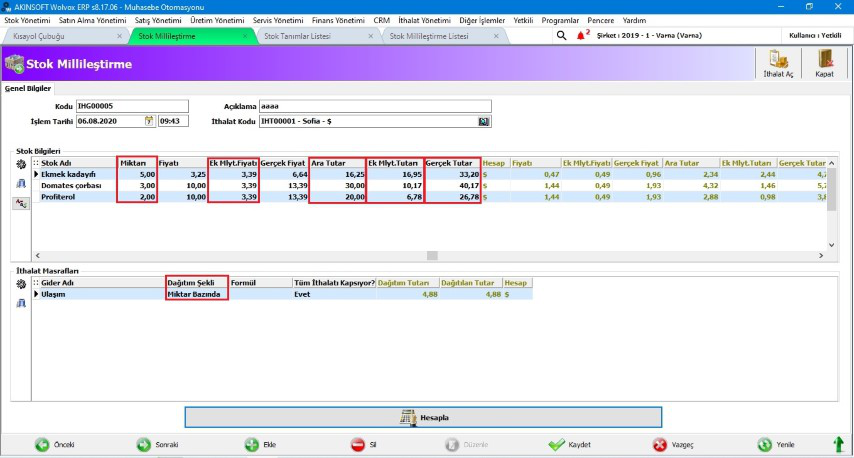Viewport: 854px width, 458px height.
Task: Go to the Önceki record
Action: (x=55, y=445)
